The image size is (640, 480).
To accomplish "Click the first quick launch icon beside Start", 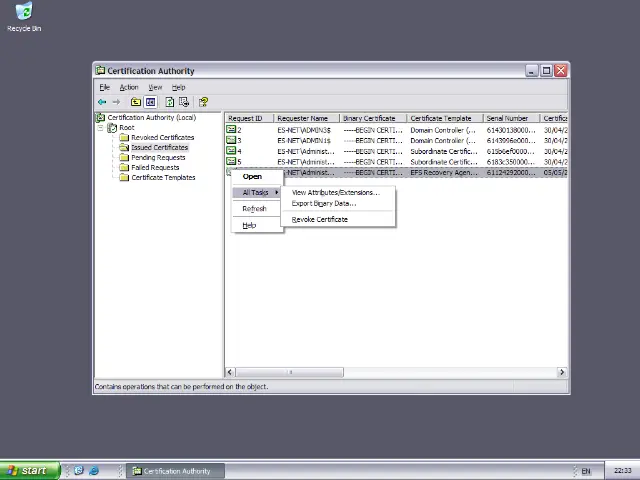I will click(x=79, y=471).
